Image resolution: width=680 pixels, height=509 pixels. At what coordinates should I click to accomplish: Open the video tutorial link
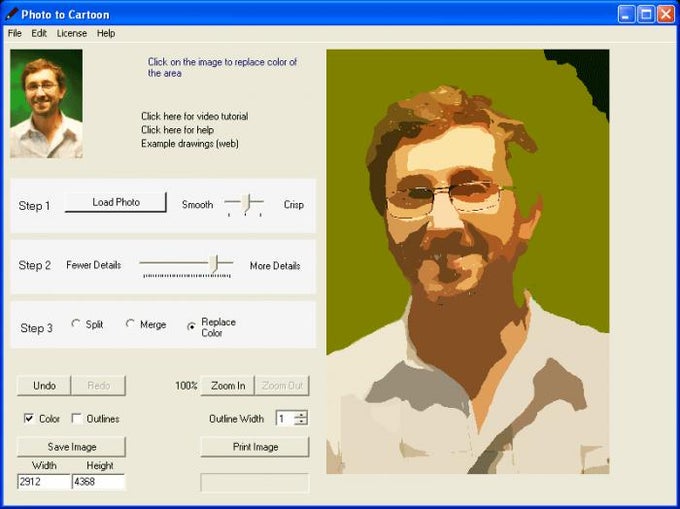click(x=194, y=116)
